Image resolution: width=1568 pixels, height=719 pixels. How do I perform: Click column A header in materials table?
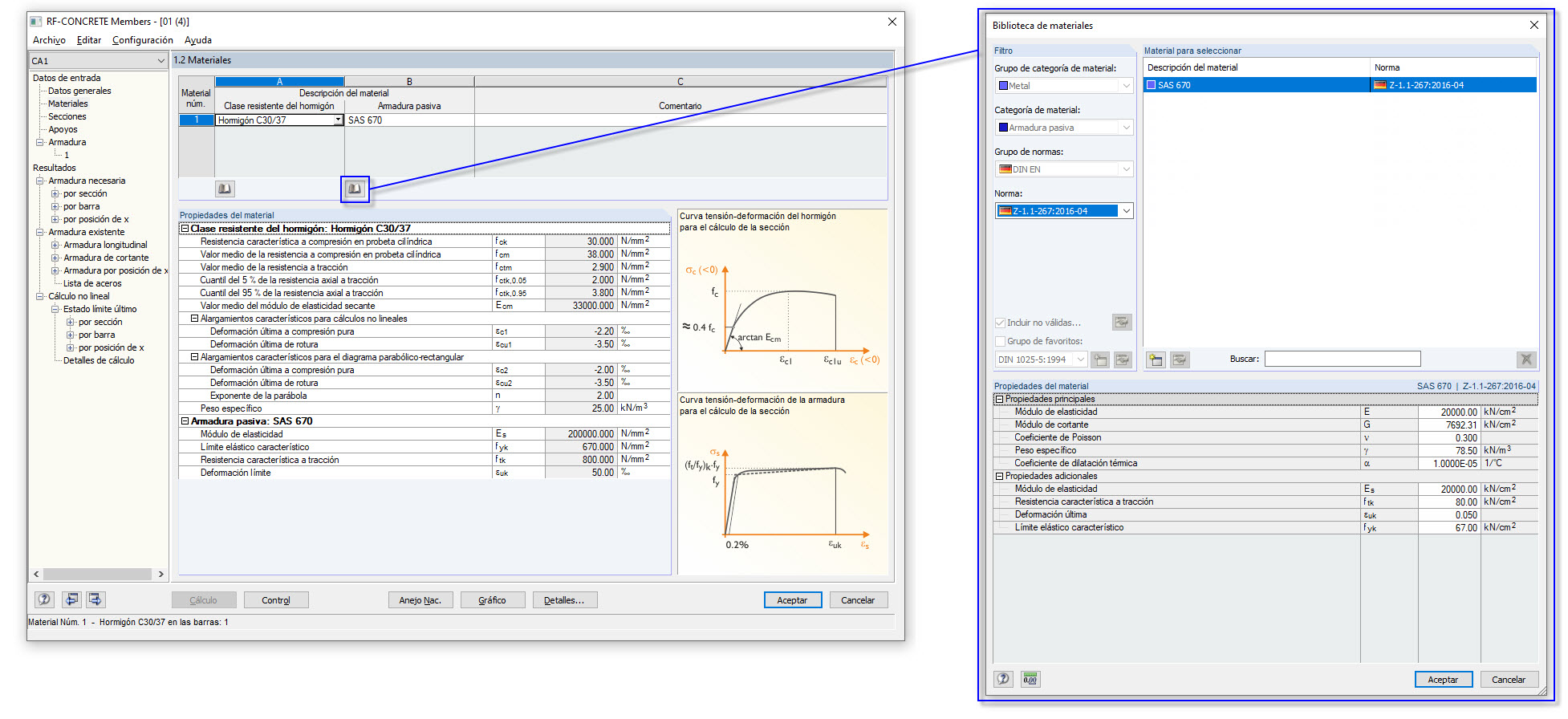(279, 82)
